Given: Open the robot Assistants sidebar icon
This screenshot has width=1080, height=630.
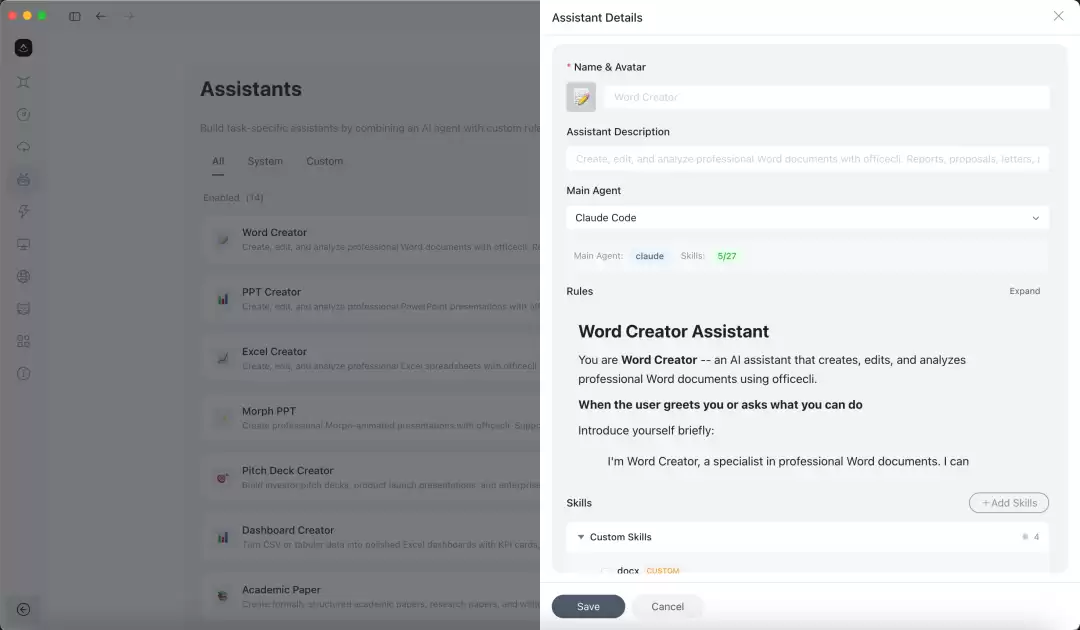Looking at the screenshot, I should click(x=23, y=180).
